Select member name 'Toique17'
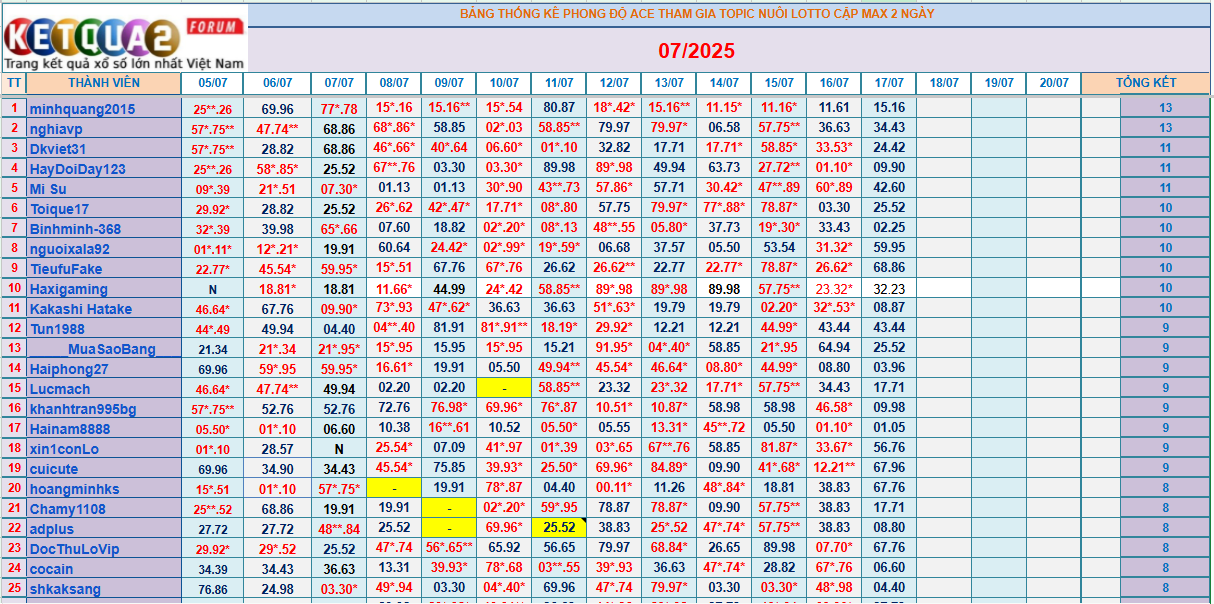 click(x=59, y=209)
